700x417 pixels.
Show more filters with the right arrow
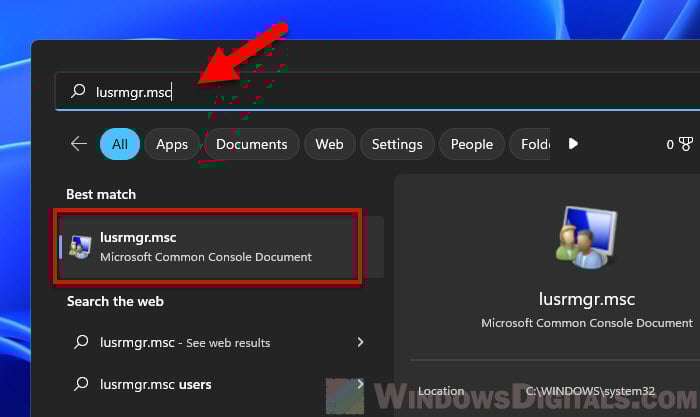coord(573,144)
